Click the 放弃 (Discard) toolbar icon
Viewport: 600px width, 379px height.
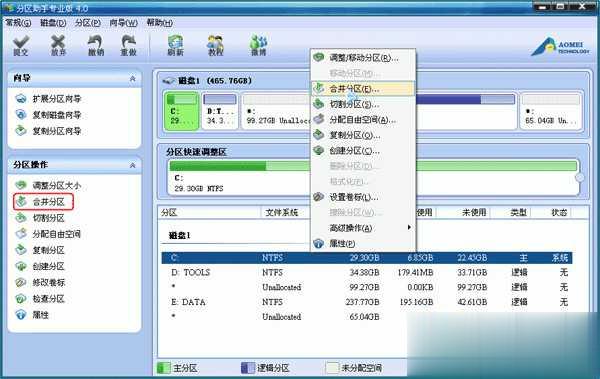click(x=58, y=46)
